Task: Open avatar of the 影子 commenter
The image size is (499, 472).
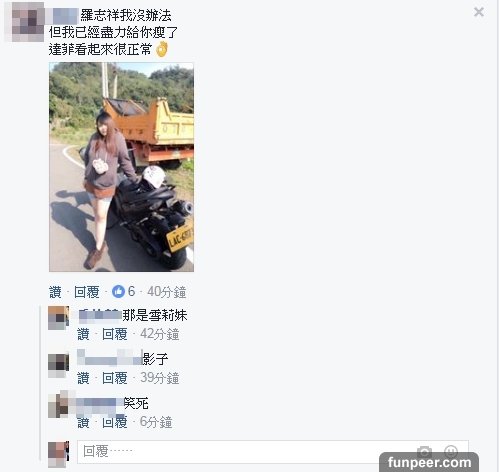Action: 58,365
